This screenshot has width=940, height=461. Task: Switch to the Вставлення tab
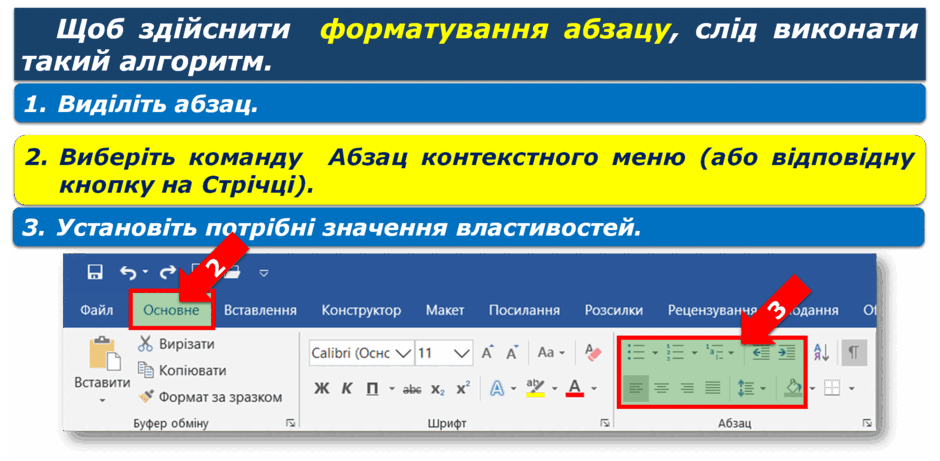coord(260,311)
